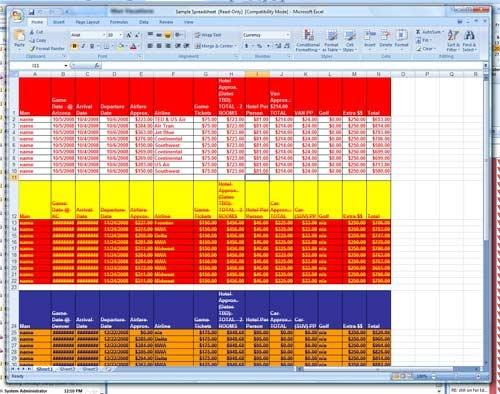
Task: Click Decrease Indent
Action: coord(178,46)
